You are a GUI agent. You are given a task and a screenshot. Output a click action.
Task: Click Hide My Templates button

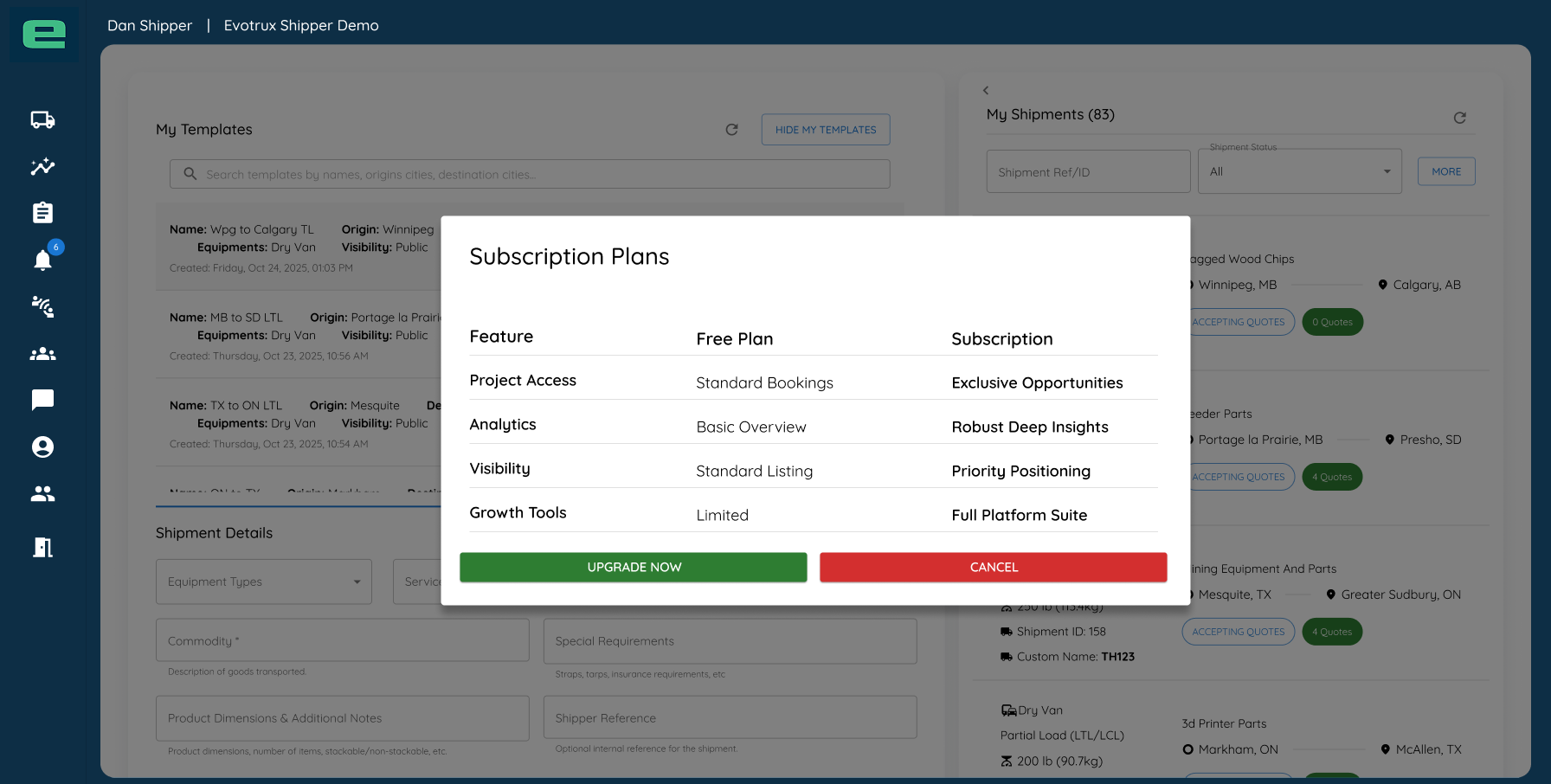coord(826,130)
